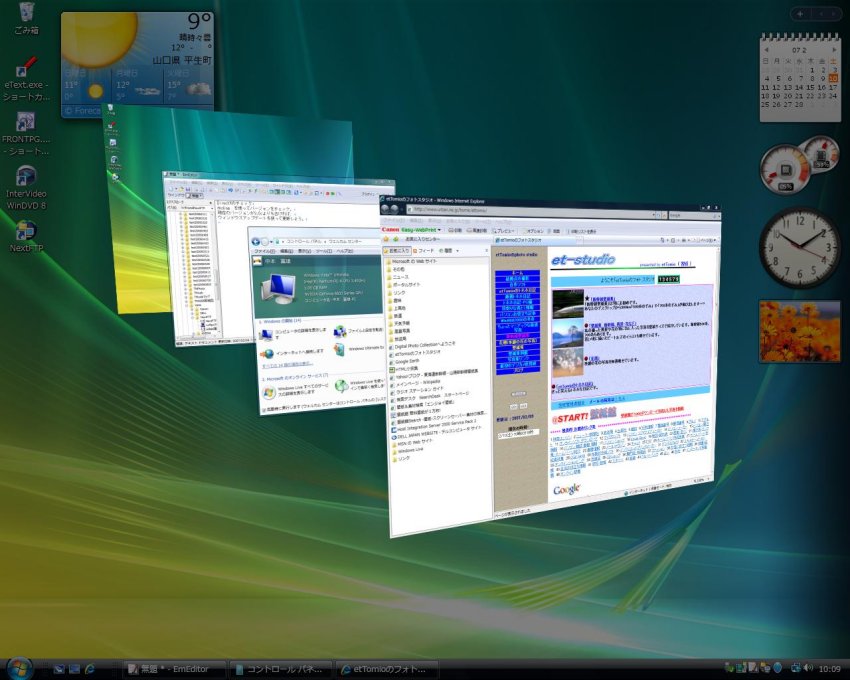Click the train photo thumbnail on web page
Image resolution: width=850 pixels, height=680 pixels.
coord(568,303)
